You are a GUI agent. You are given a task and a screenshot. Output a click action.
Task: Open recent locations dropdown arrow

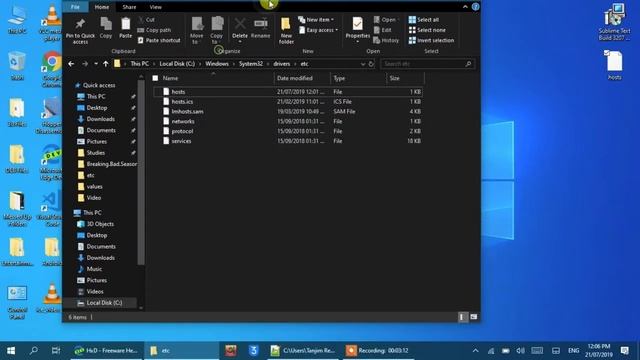(x=96, y=64)
